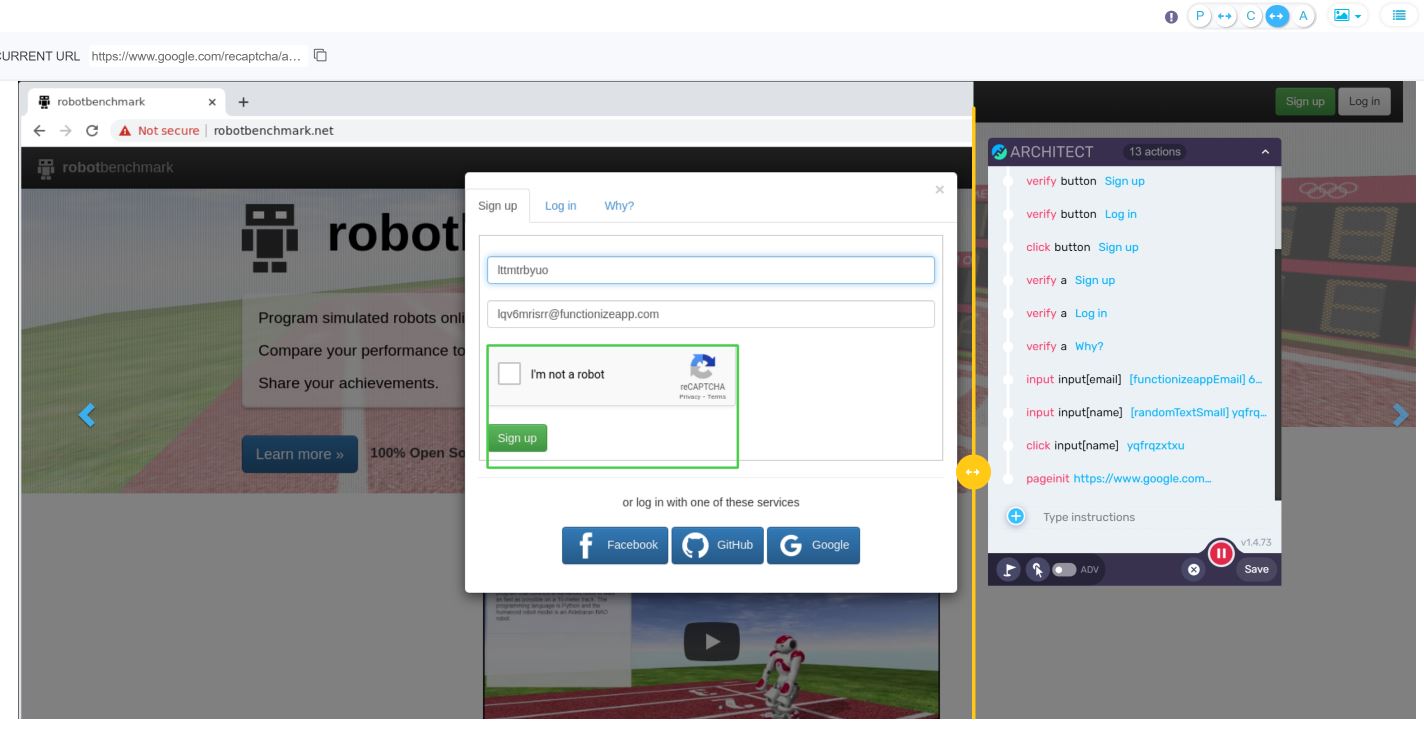Play the robot video
This screenshot has height=732, width=1424.
pos(711,641)
